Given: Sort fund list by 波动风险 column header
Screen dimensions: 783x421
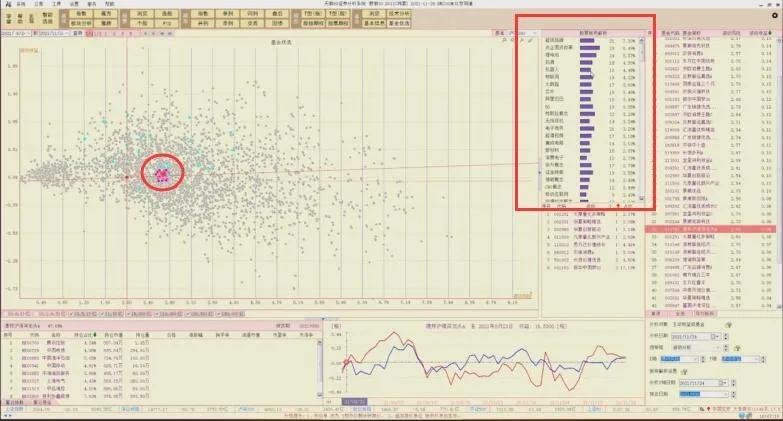Looking at the screenshot, I should pos(731,33).
